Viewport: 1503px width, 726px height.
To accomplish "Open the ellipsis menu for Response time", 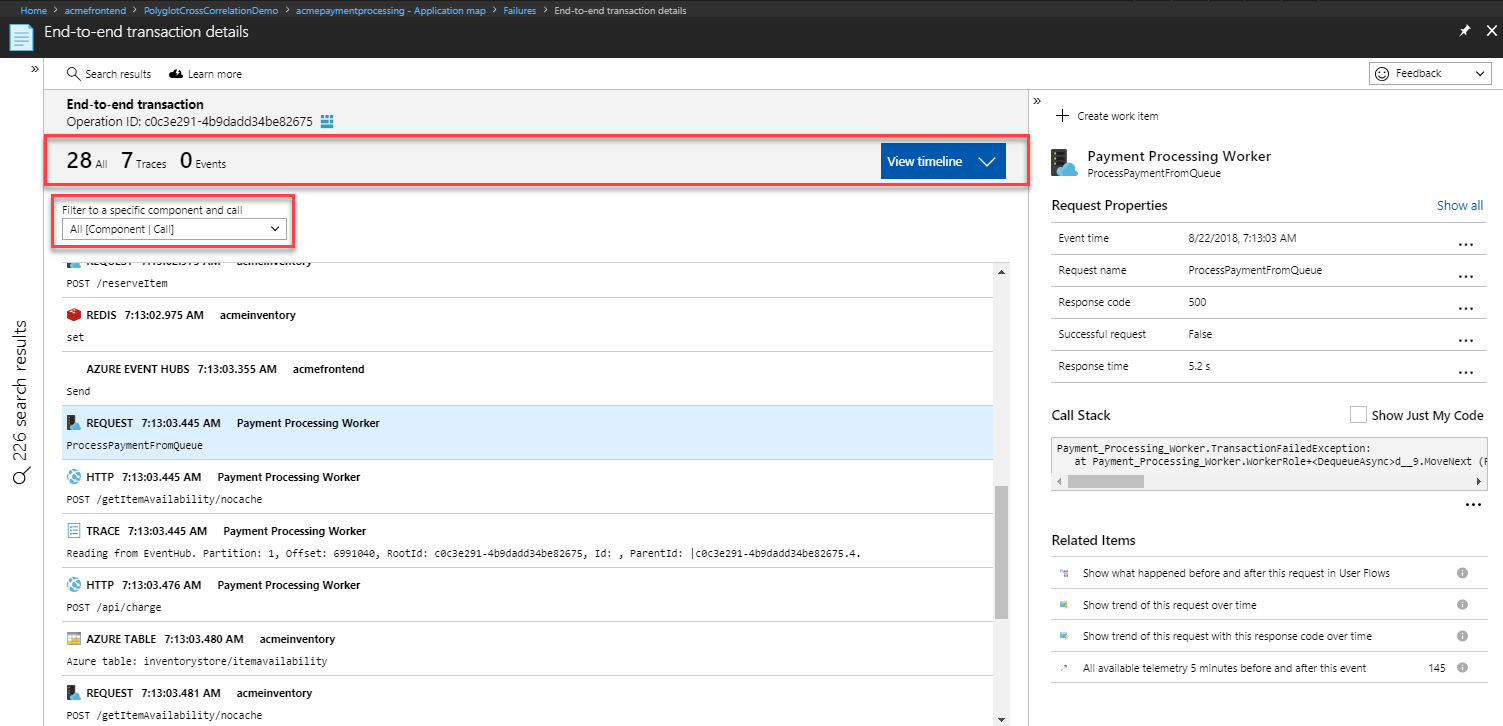I will pos(1466,372).
